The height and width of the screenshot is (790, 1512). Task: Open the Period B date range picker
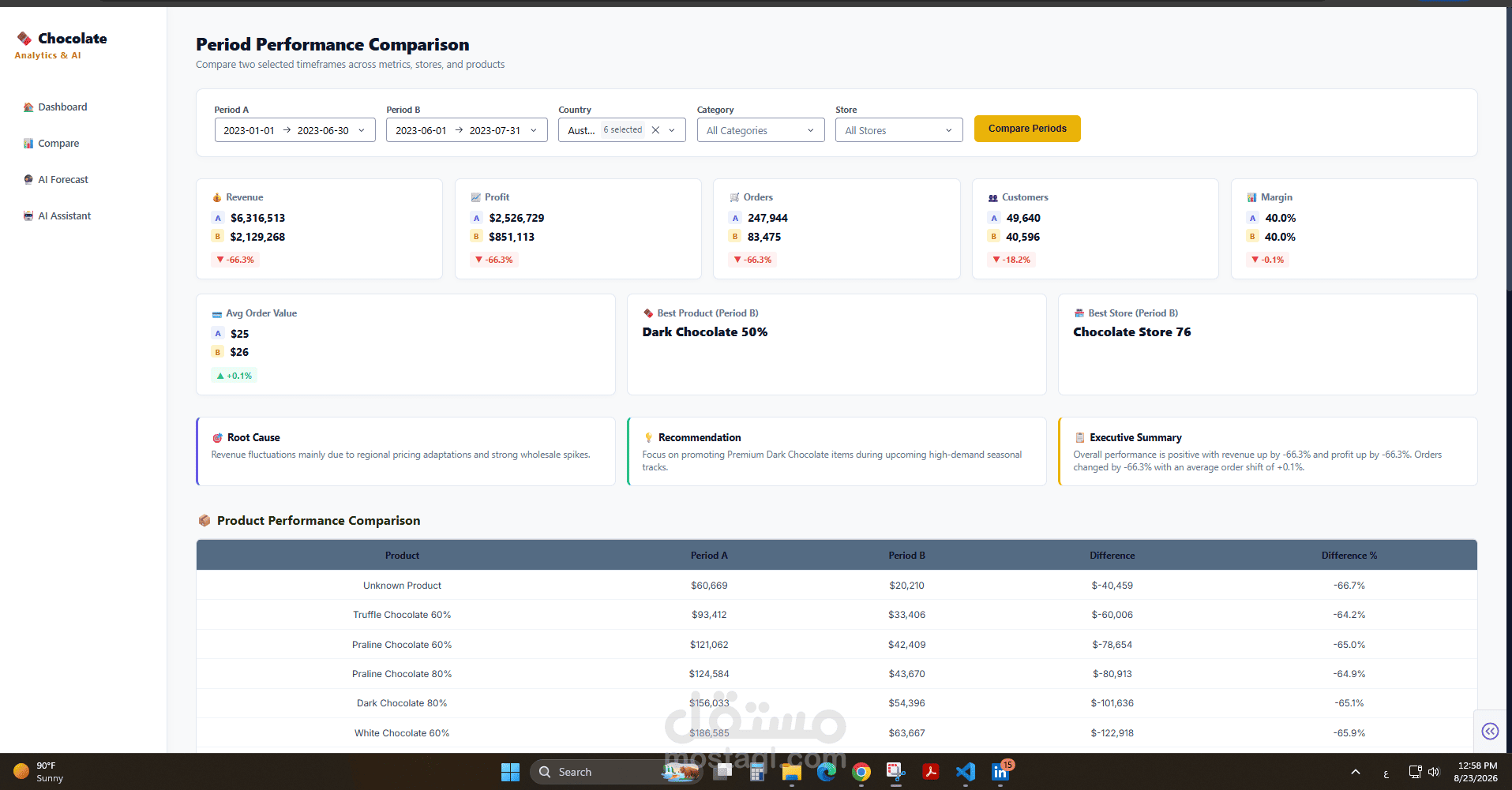(467, 130)
